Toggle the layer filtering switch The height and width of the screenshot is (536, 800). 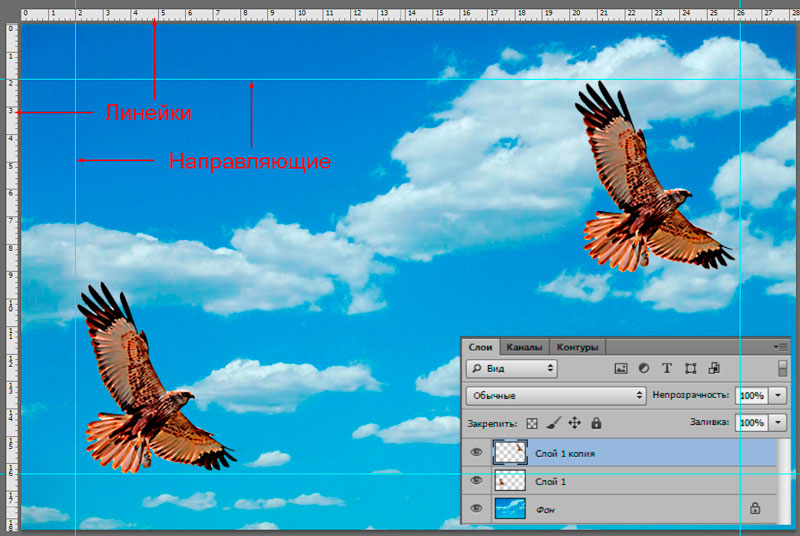[783, 368]
